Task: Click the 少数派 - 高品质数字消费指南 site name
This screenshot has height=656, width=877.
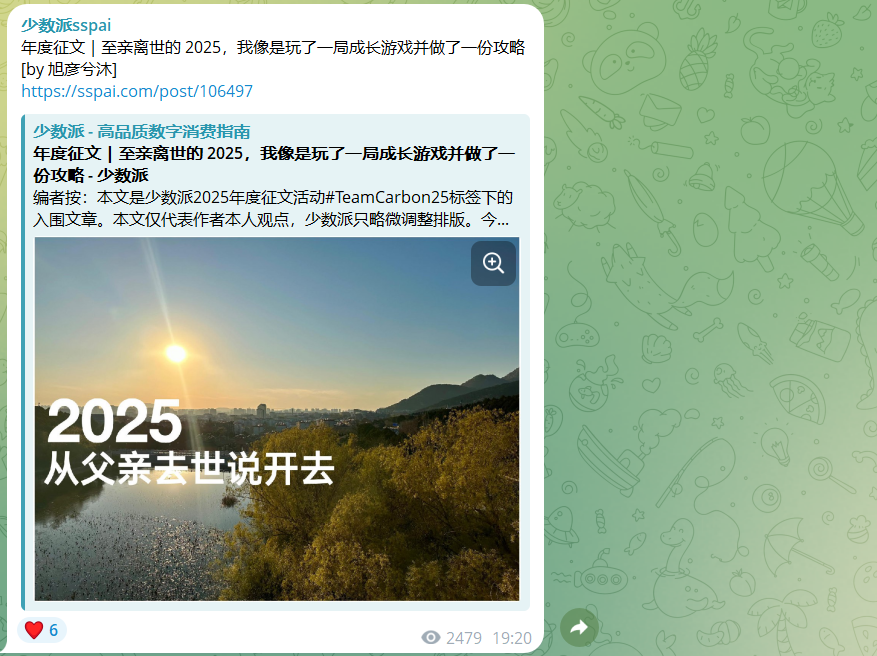Action: (x=142, y=131)
